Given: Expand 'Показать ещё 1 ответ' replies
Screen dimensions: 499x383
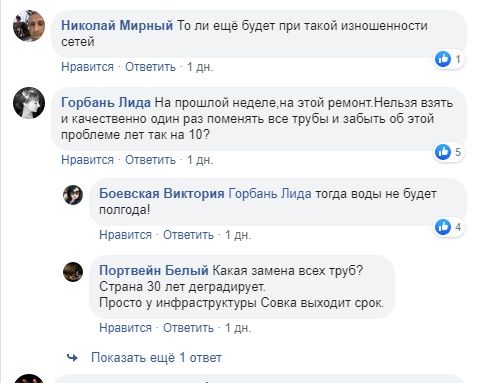Looking at the screenshot, I should coord(156,358).
